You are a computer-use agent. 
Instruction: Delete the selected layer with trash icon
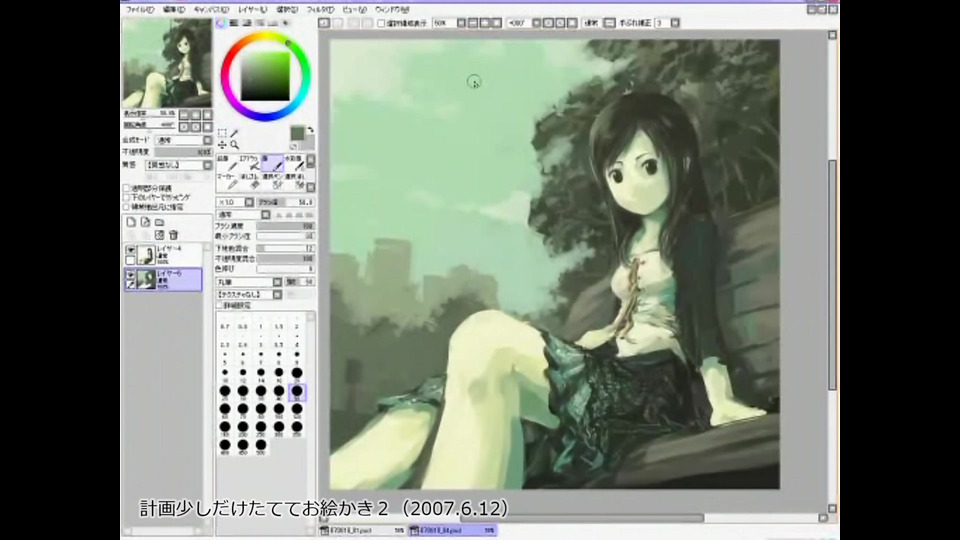173,235
